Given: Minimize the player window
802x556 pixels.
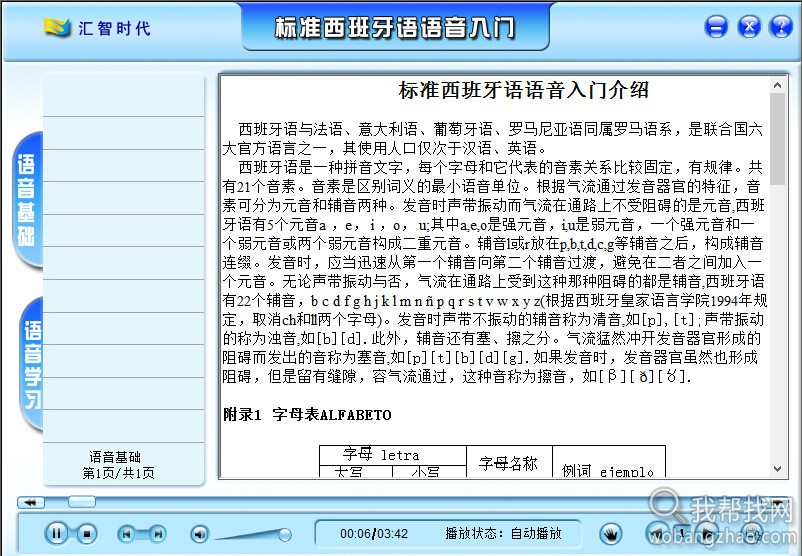Looking at the screenshot, I should tap(716, 26).
